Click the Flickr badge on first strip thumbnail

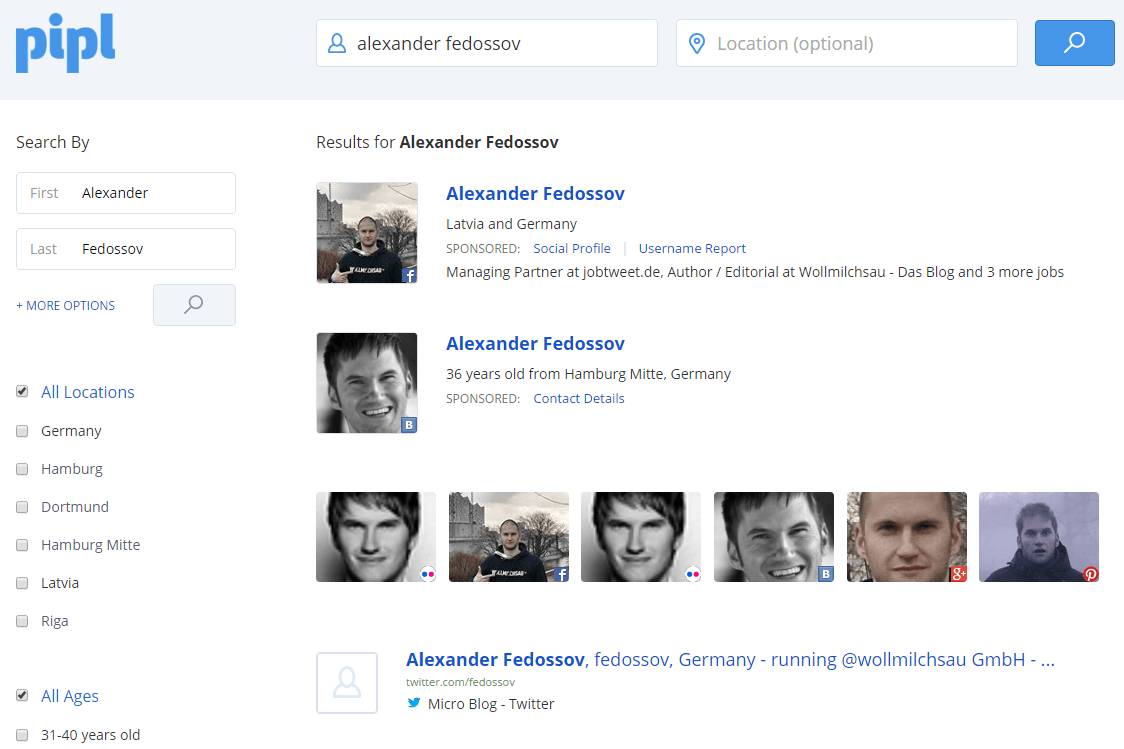pyautogui.click(x=427, y=573)
